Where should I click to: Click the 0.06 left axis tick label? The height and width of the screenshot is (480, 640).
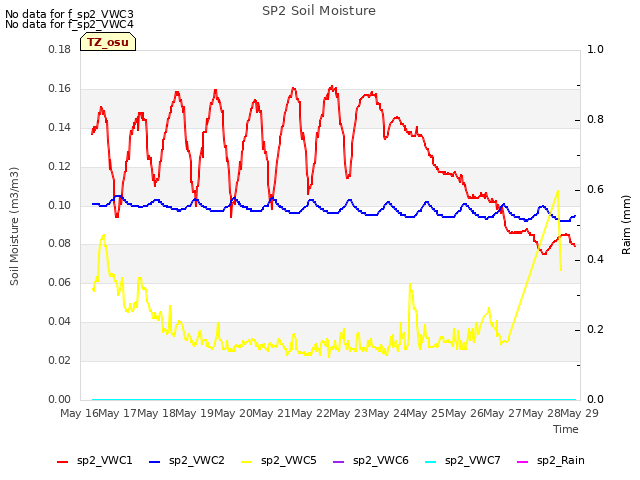coord(60,282)
